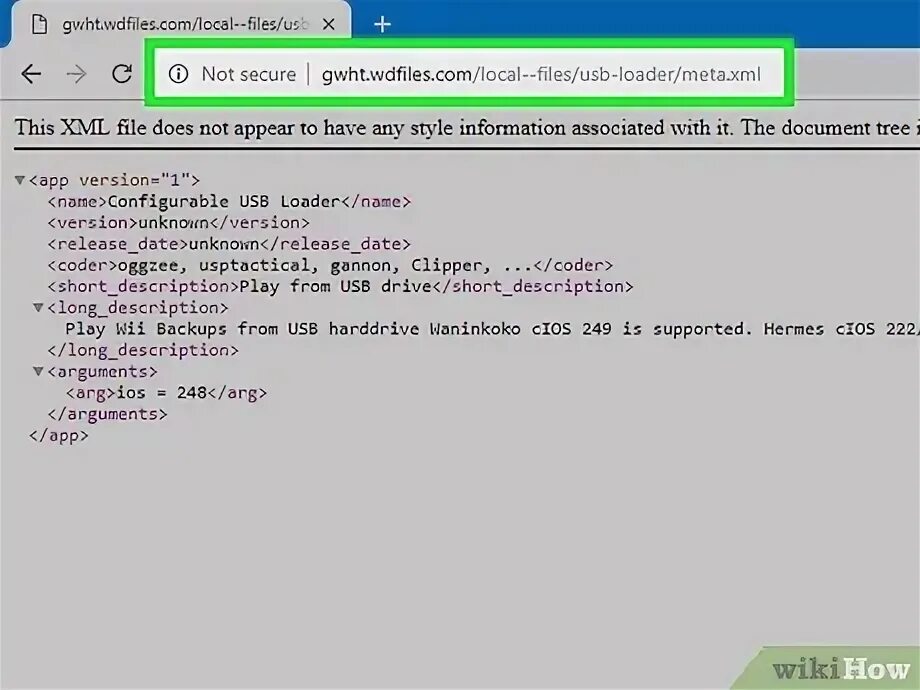Collapse the long_description node
The image size is (920, 690).
38,307
